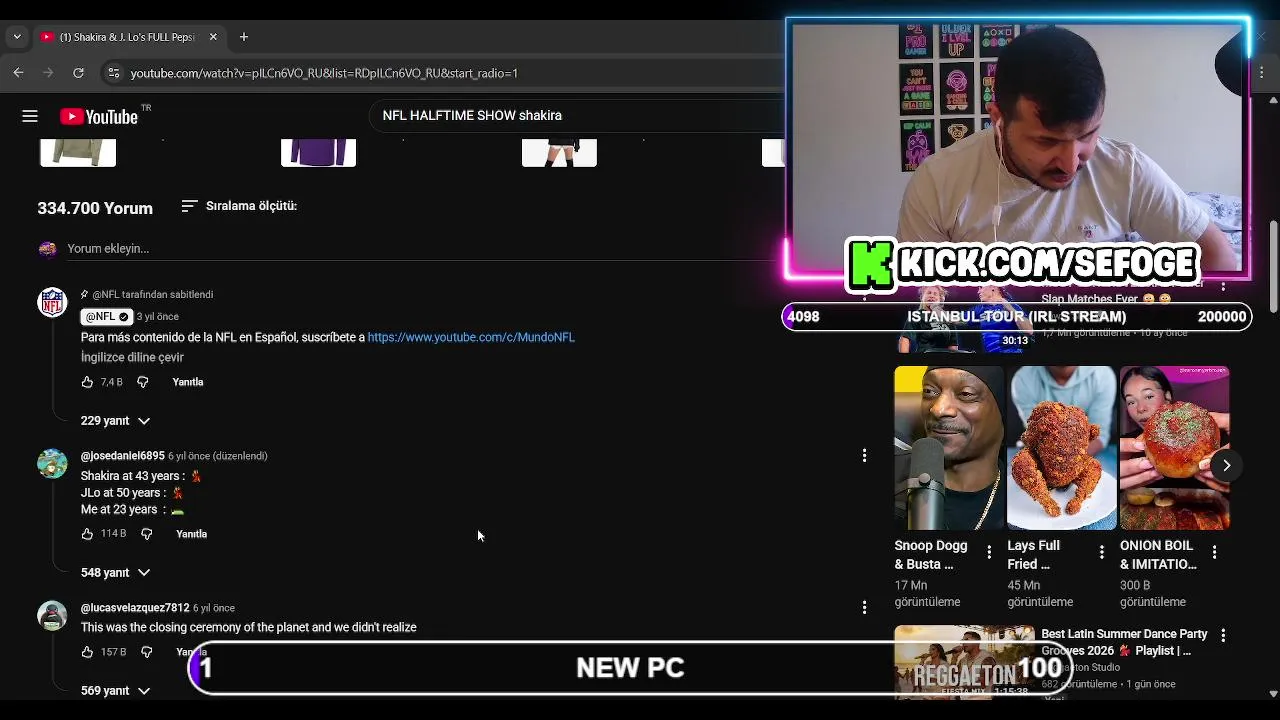The height and width of the screenshot is (720, 1280).
Task: Click İngilizce diline çevir translate link
Action: click(132, 357)
